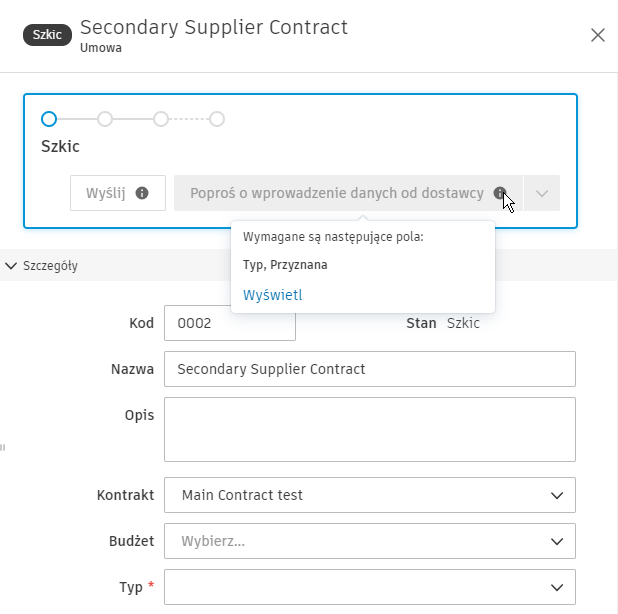
Task: Open the Typ dropdown
Action: [x=369, y=587]
